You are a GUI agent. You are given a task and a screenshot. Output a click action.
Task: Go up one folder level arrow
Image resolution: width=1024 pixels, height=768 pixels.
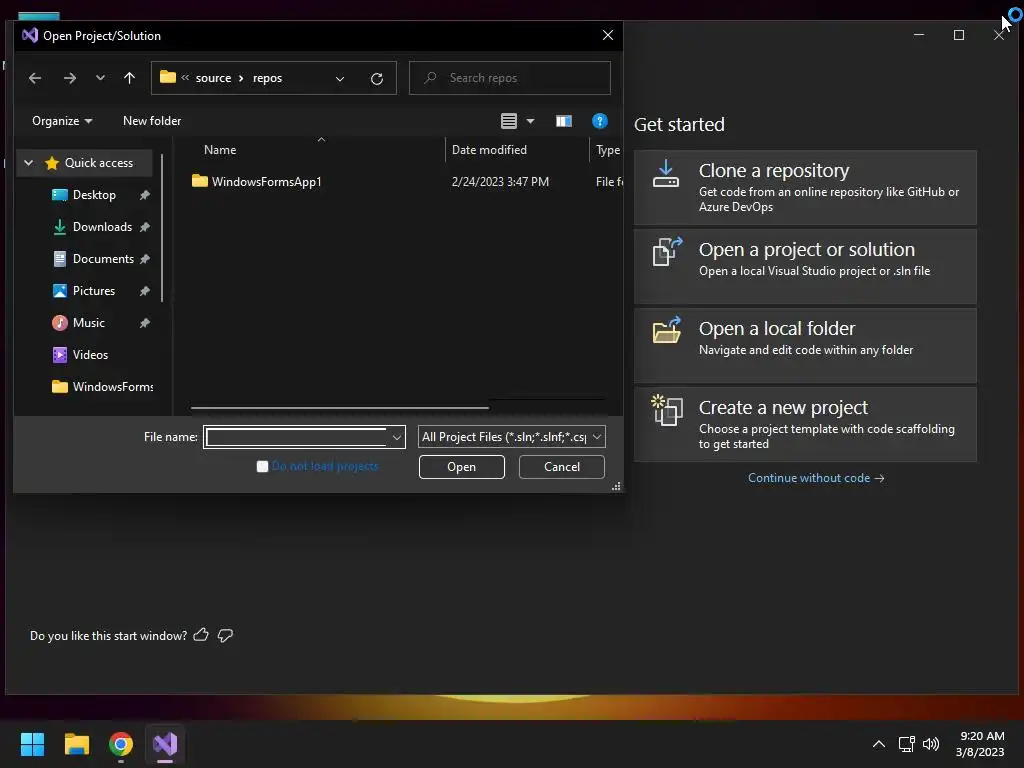(x=129, y=78)
